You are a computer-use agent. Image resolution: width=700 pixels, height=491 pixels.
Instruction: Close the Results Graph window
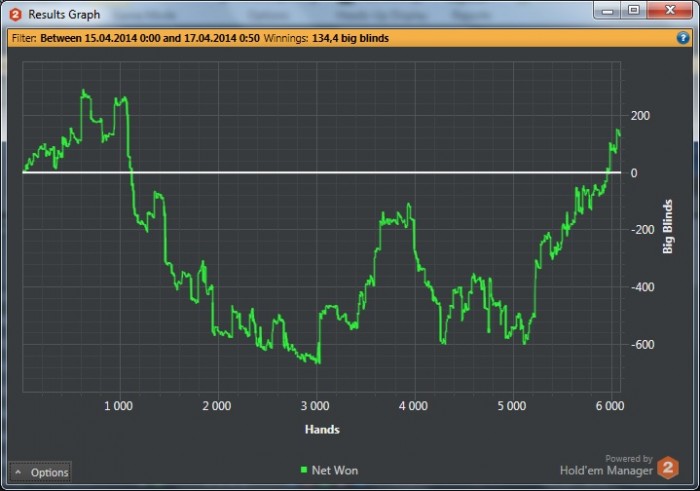point(670,10)
